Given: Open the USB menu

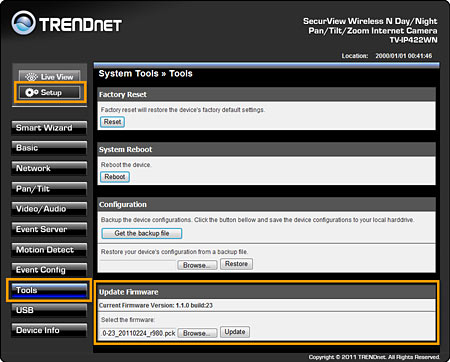Looking at the screenshot, I should point(49,310).
